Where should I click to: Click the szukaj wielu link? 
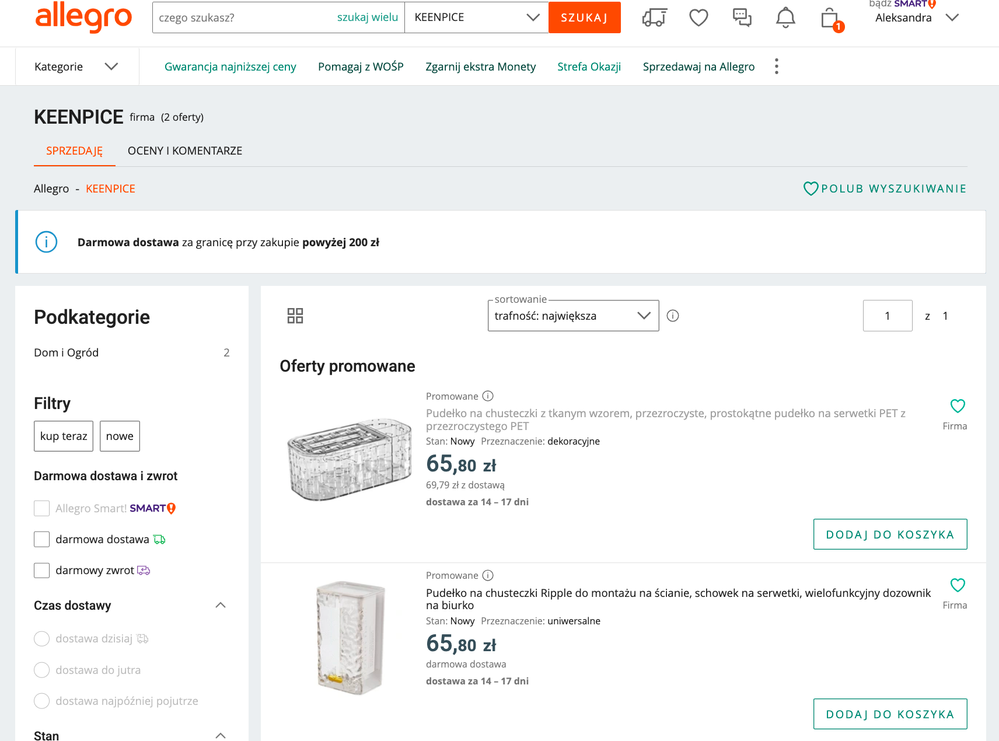point(368,18)
